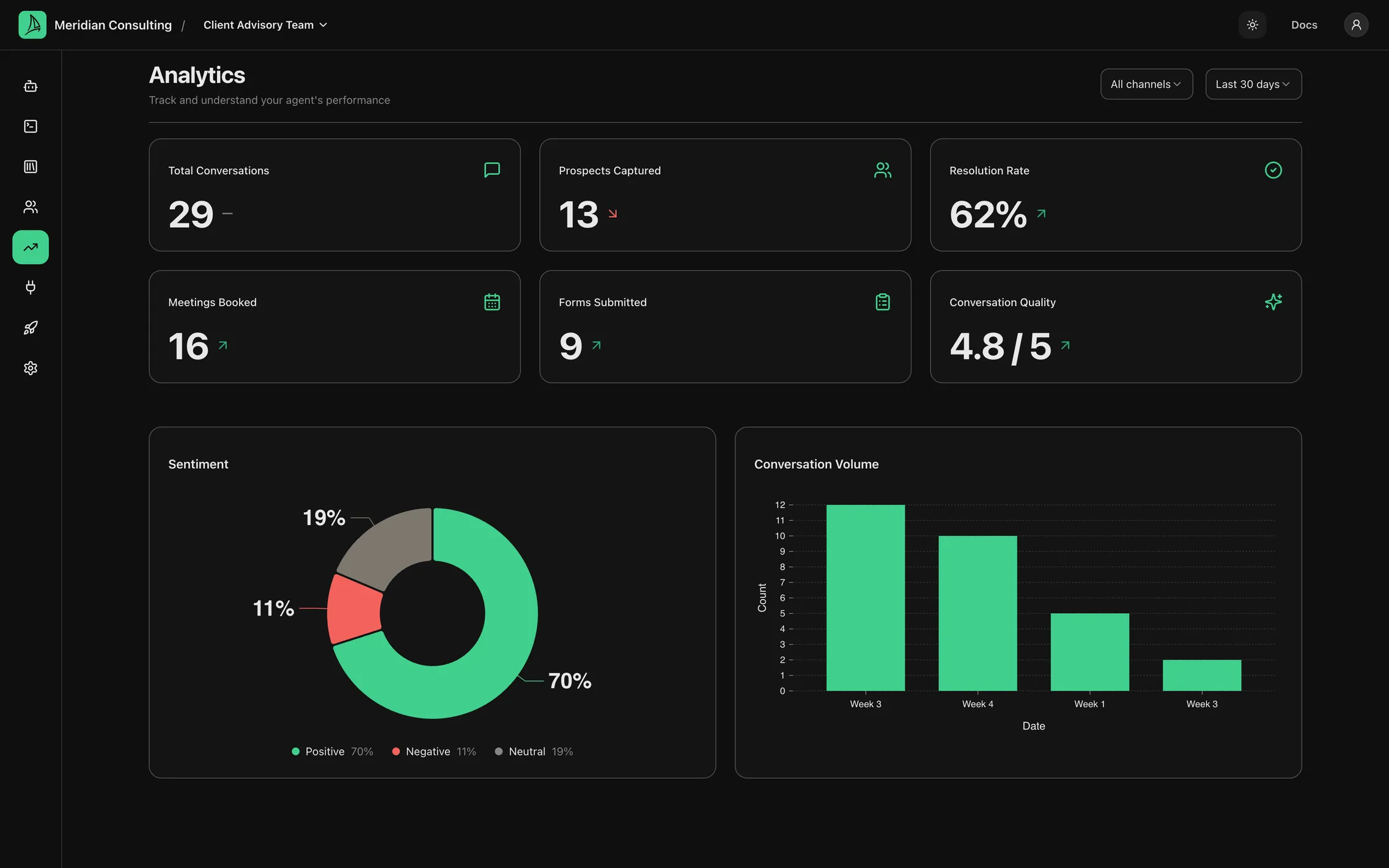Viewport: 1389px width, 868px height.
Task: Toggle the light/dark theme sun button
Action: point(1252,25)
